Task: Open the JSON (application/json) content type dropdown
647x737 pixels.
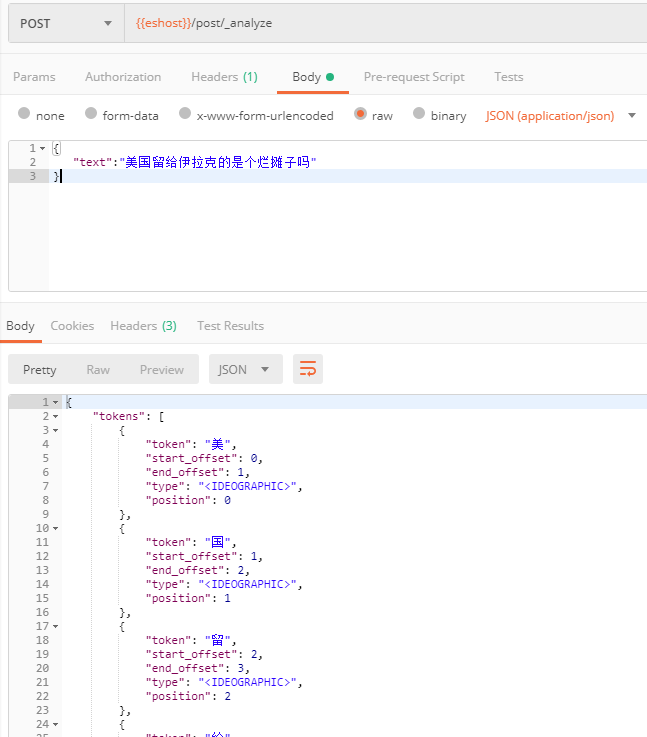Action: point(561,116)
